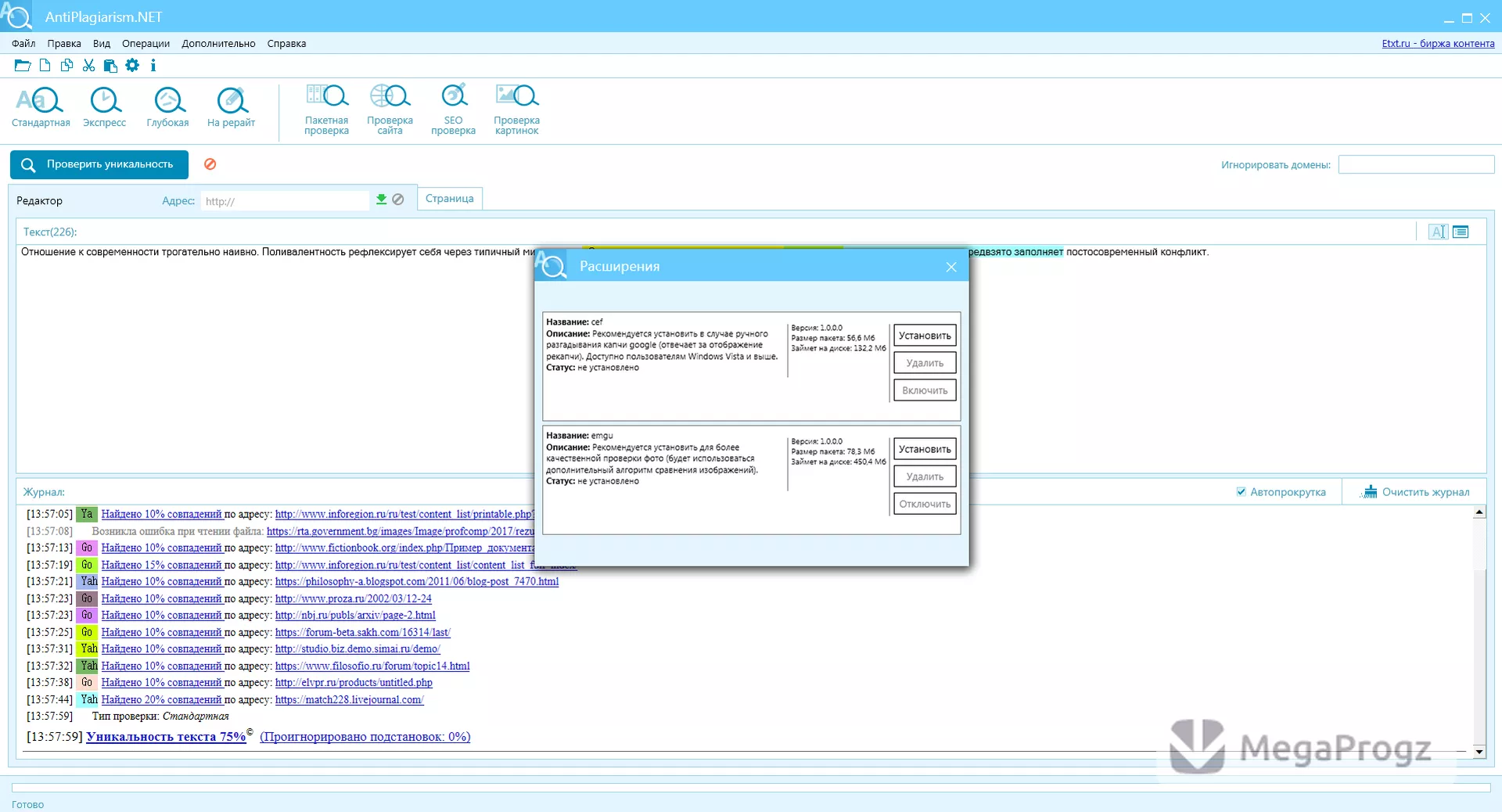Open the Дополнительно menu
Image resolution: width=1502 pixels, height=812 pixels.
218,44
